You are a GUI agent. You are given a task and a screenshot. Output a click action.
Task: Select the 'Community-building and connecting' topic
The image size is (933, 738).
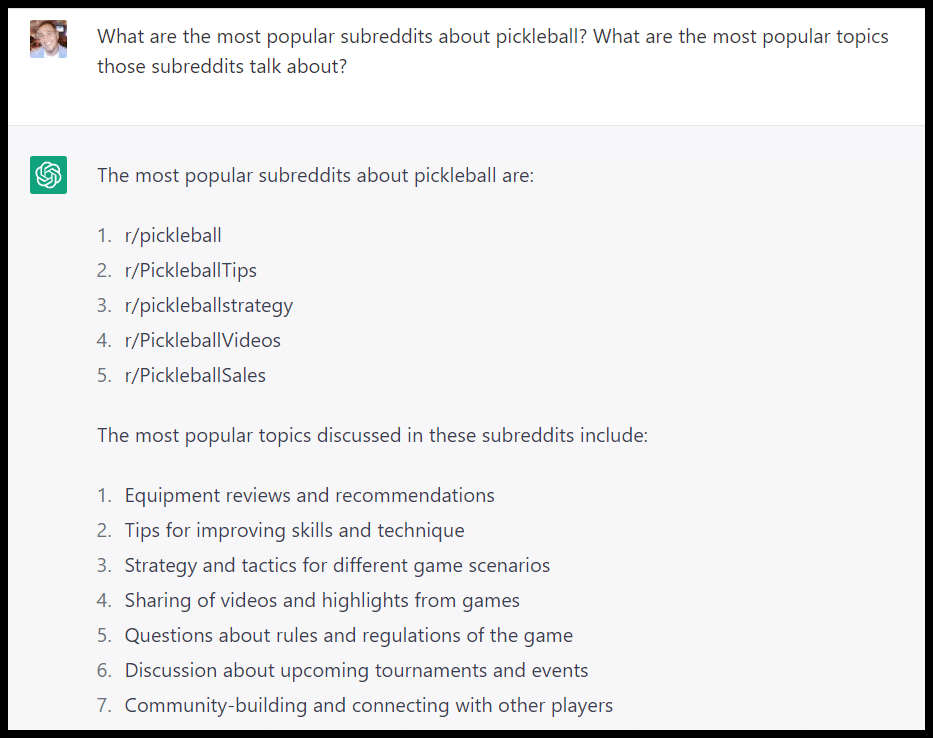pyautogui.click(x=368, y=706)
